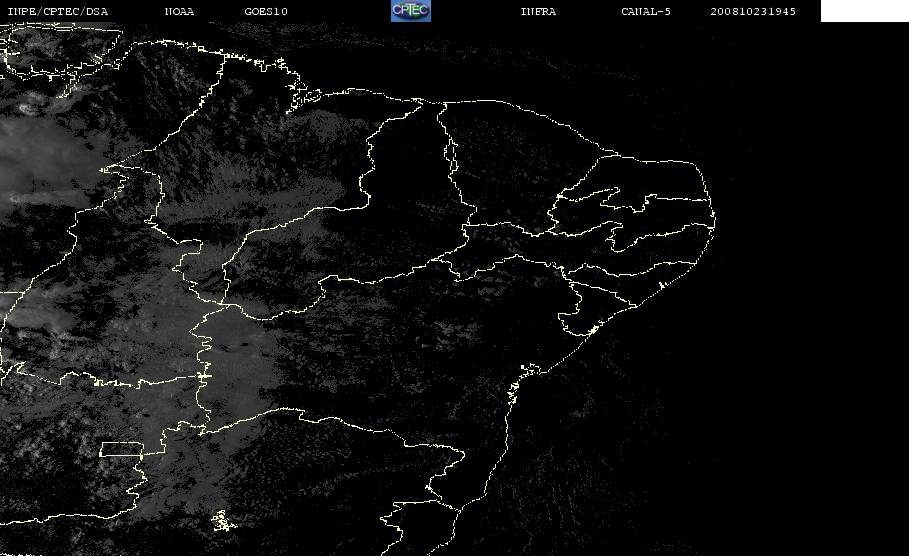
Task: Click the small white marker on the upper diagonal coast
Action: point(661,285)
